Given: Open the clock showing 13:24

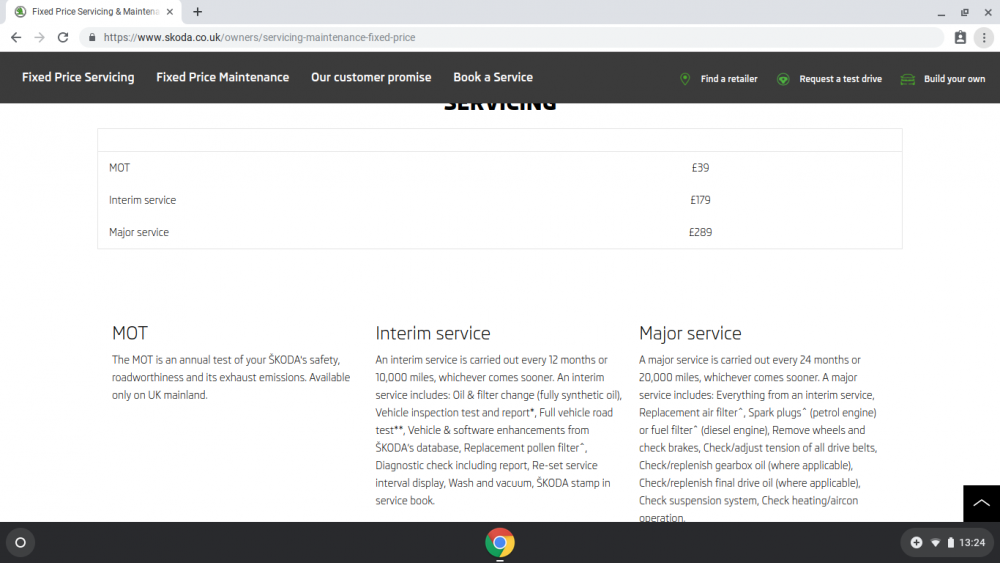Looking at the screenshot, I should [x=972, y=543].
